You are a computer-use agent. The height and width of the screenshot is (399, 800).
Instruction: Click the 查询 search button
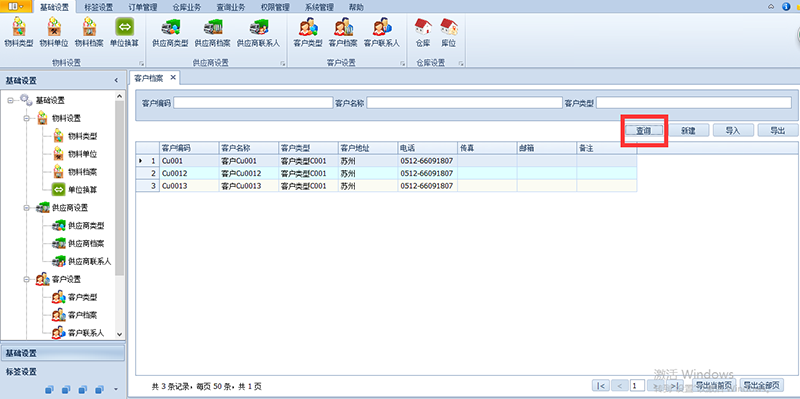[644, 131]
